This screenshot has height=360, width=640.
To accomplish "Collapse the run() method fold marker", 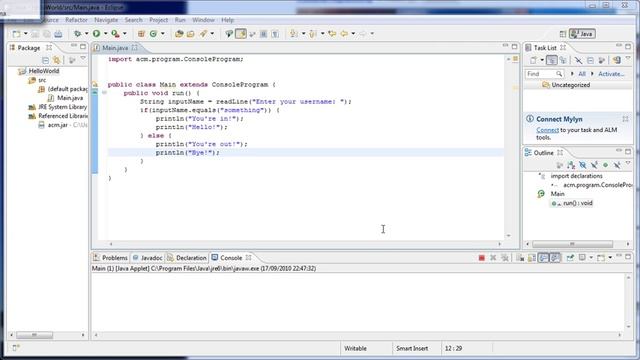I will (x=104, y=93).
